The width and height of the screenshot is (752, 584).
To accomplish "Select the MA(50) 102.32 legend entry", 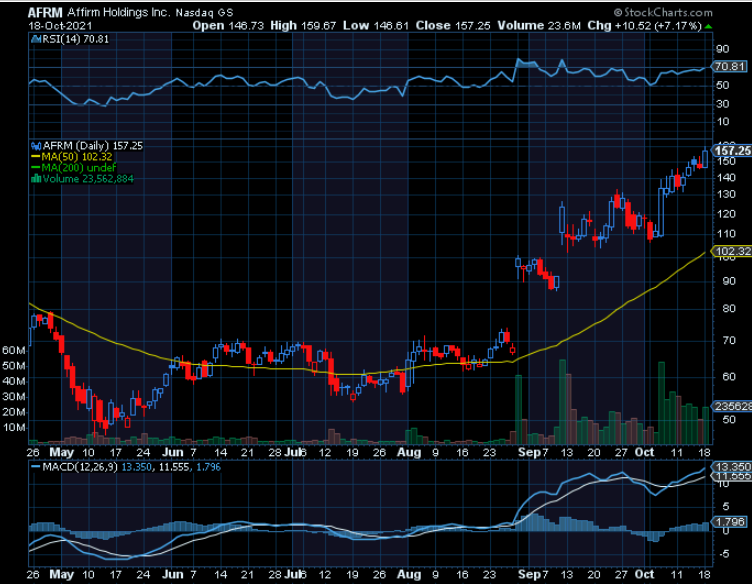I will pyautogui.click(x=77, y=157).
